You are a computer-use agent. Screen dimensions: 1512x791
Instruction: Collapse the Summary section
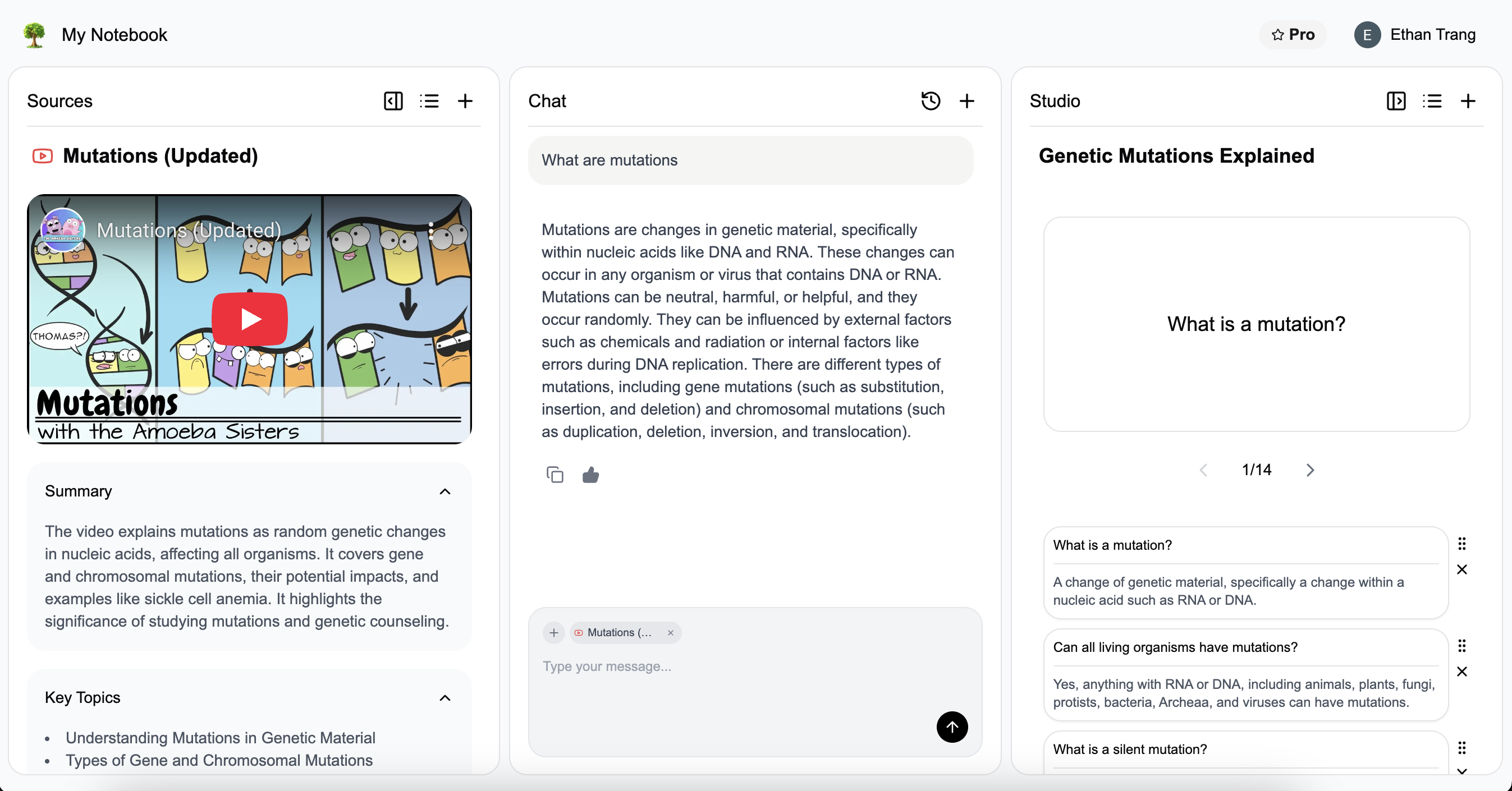[x=445, y=491]
